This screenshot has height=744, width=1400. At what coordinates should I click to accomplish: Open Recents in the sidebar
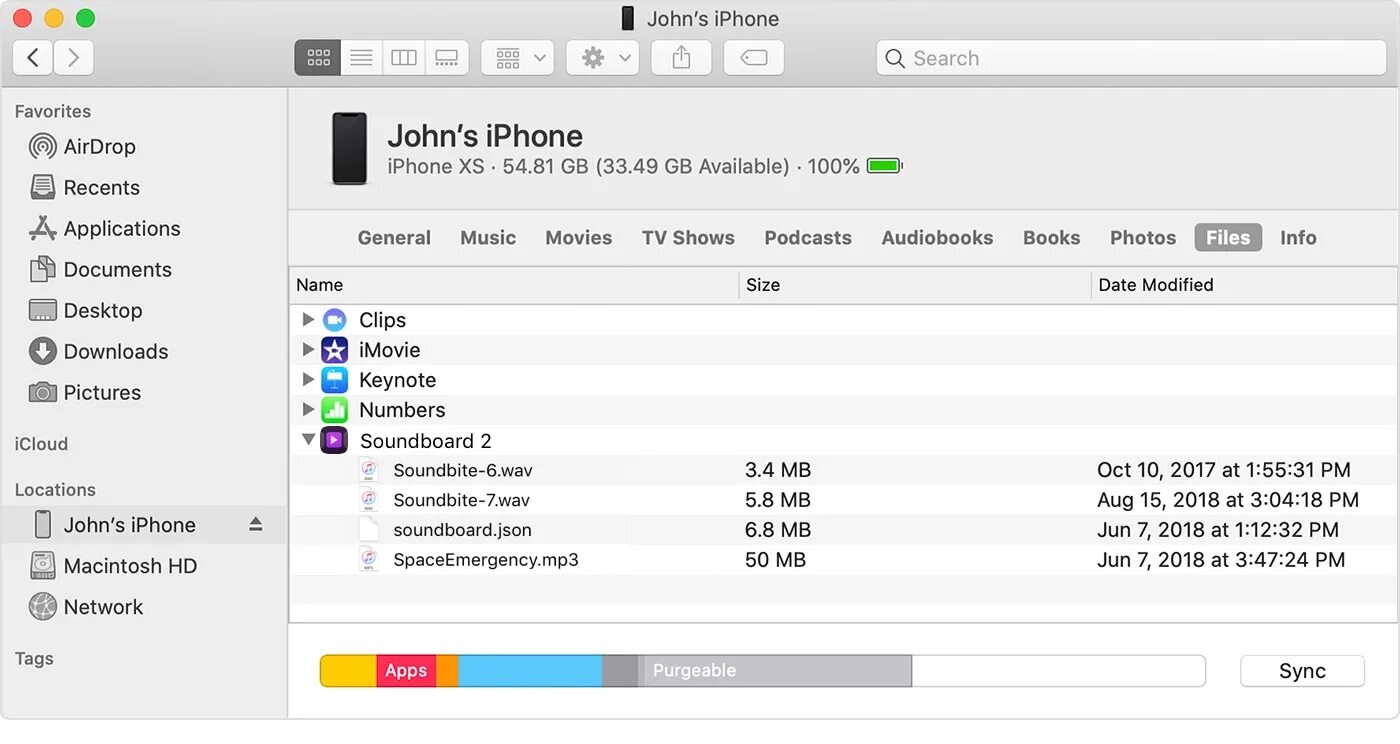[85, 187]
